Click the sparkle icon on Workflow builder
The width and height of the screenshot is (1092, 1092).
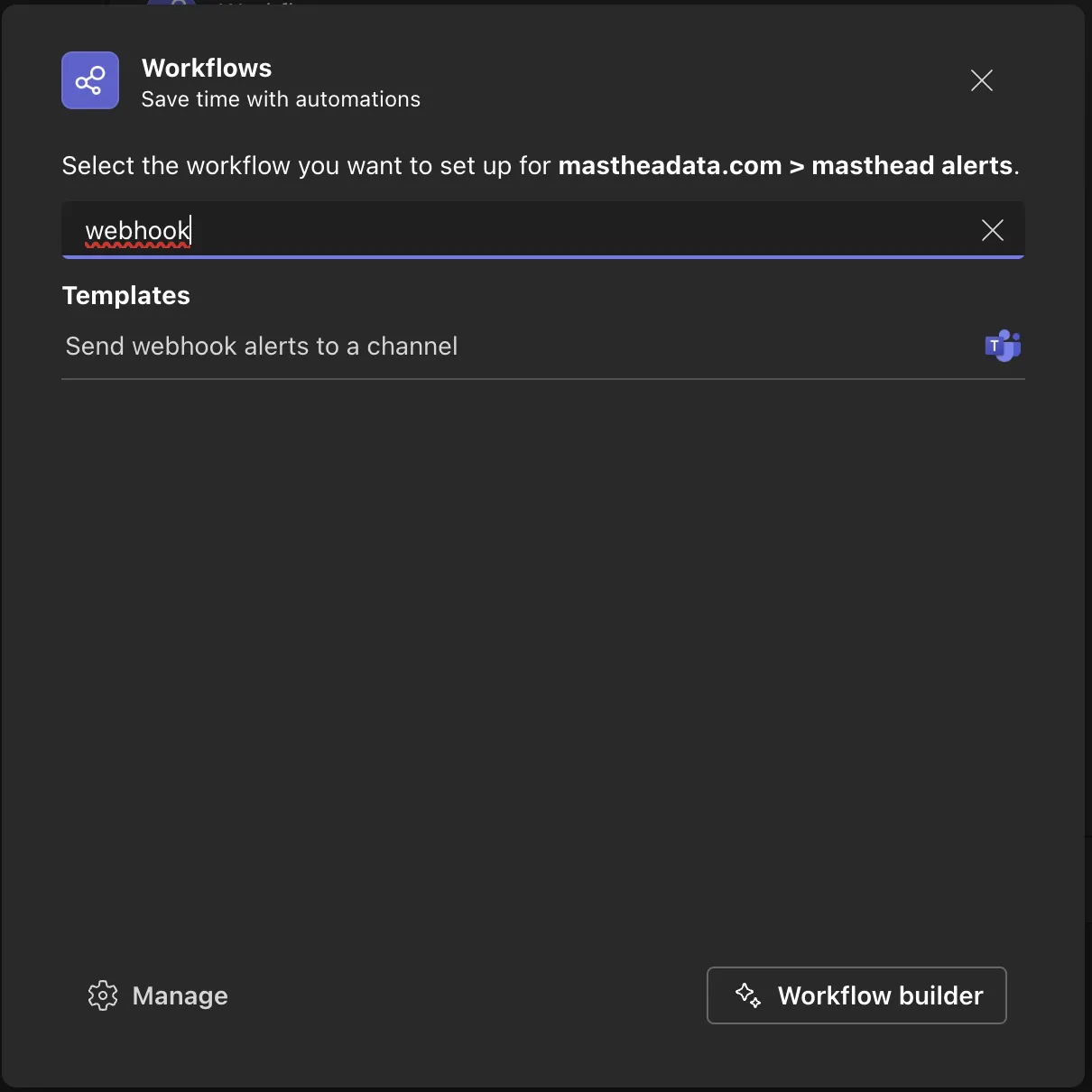[748, 995]
